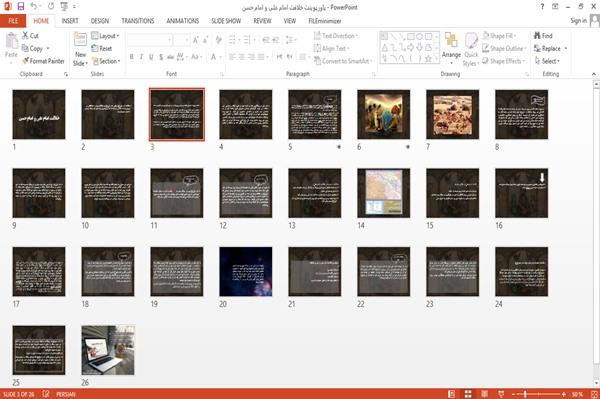This screenshot has height=399, width=600.
Task: Open the font name combo box
Action: [150, 40]
